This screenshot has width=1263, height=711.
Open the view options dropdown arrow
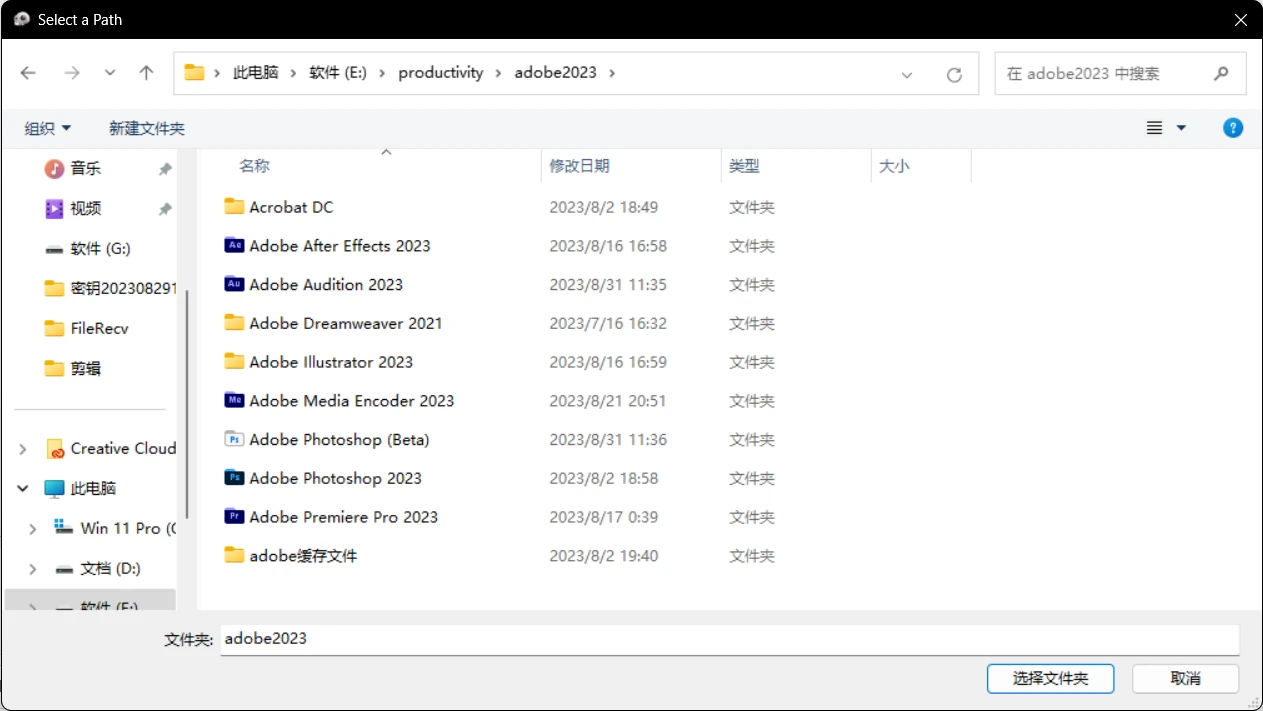pyautogui.click(x=1181, y=128)
